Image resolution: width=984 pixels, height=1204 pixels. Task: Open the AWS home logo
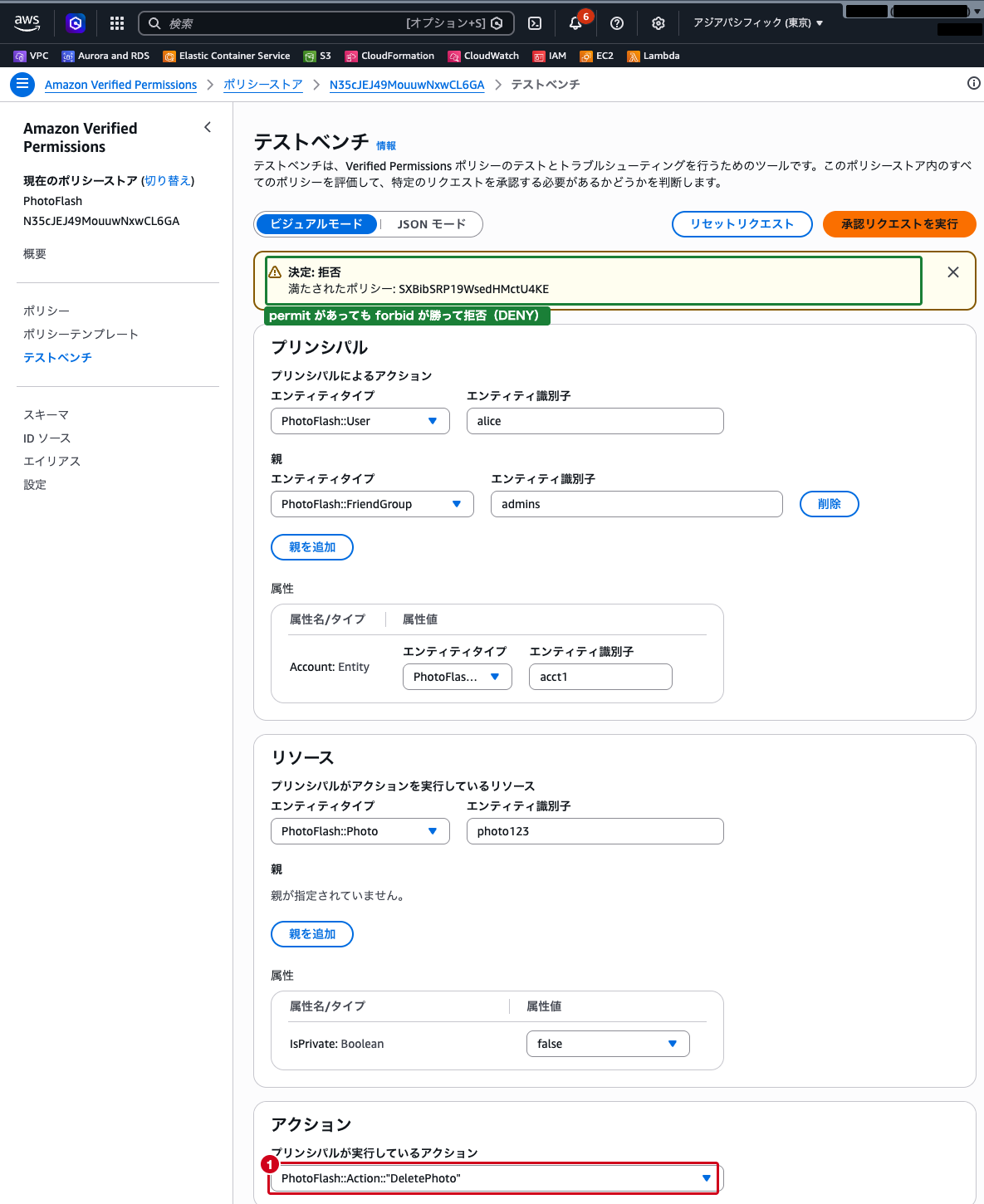27,23
